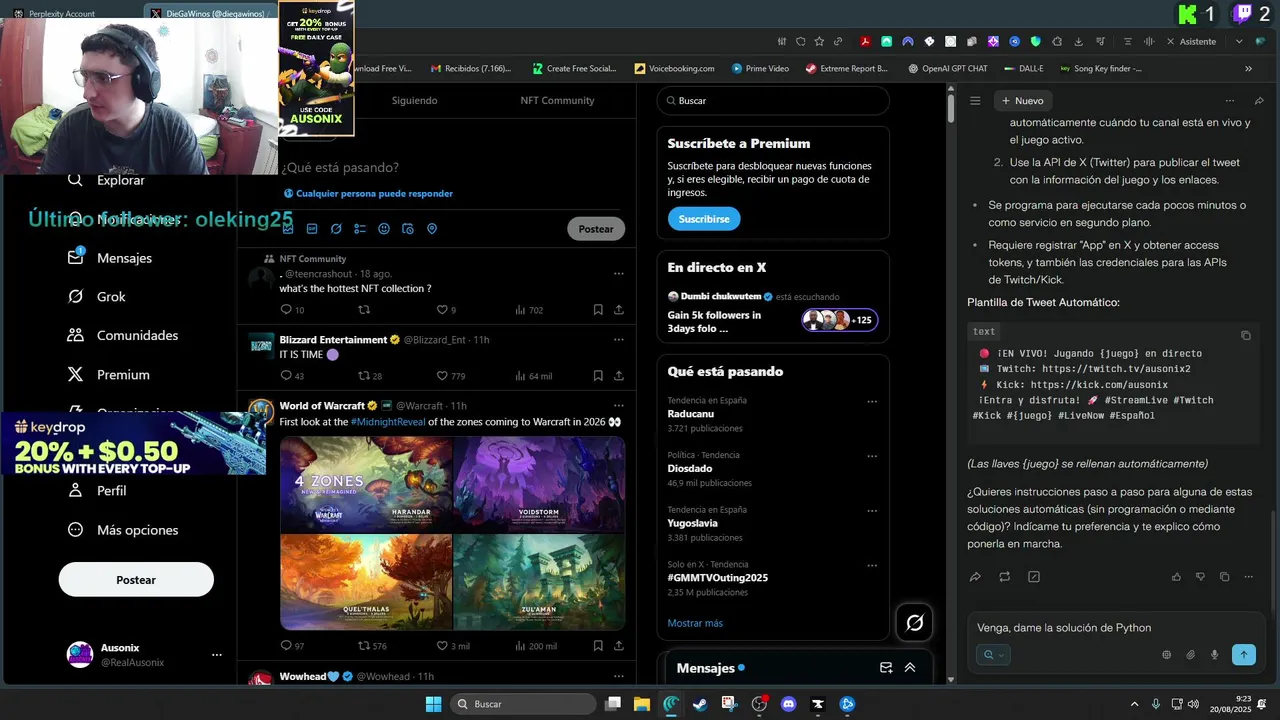Attach a file in Perplexity prompt
This screenshot has width=1280, height=720.
(1191, 655)
